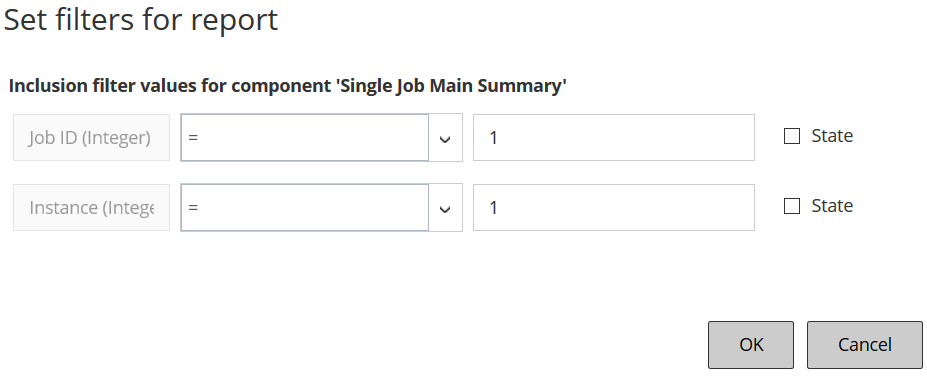The image size is (927, 378).
Task: Click the value '1' in the Job ID row
Action: coord(494,138)
